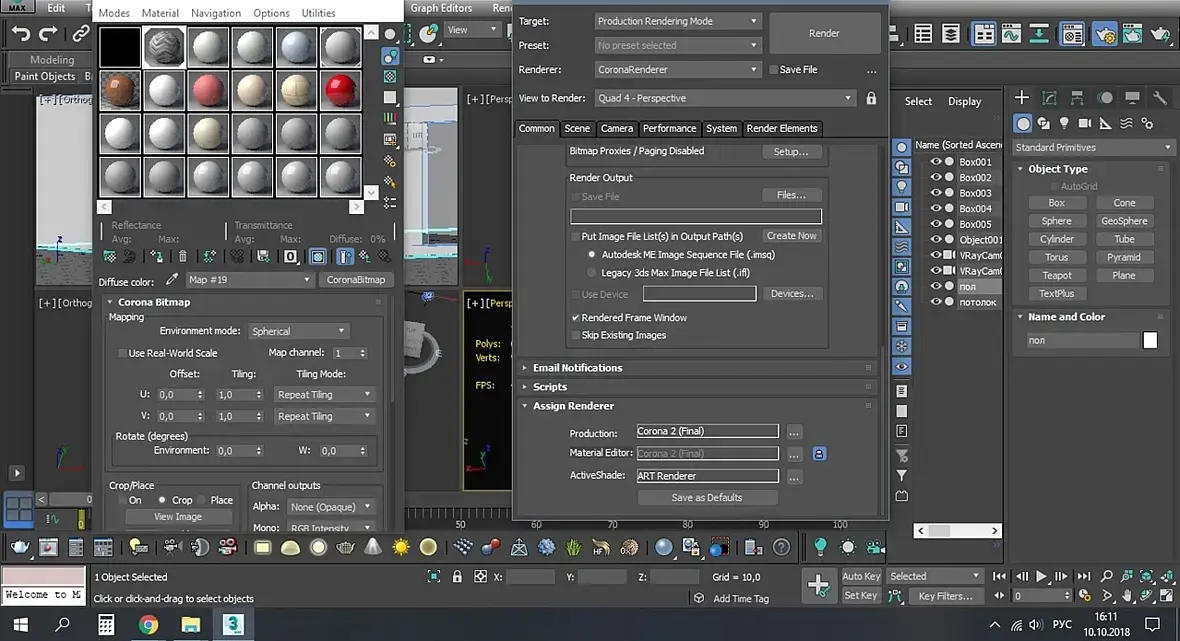Switch to the Performance tab
The width and height of the screenshot is (1180, 641).
click(669, 128)
